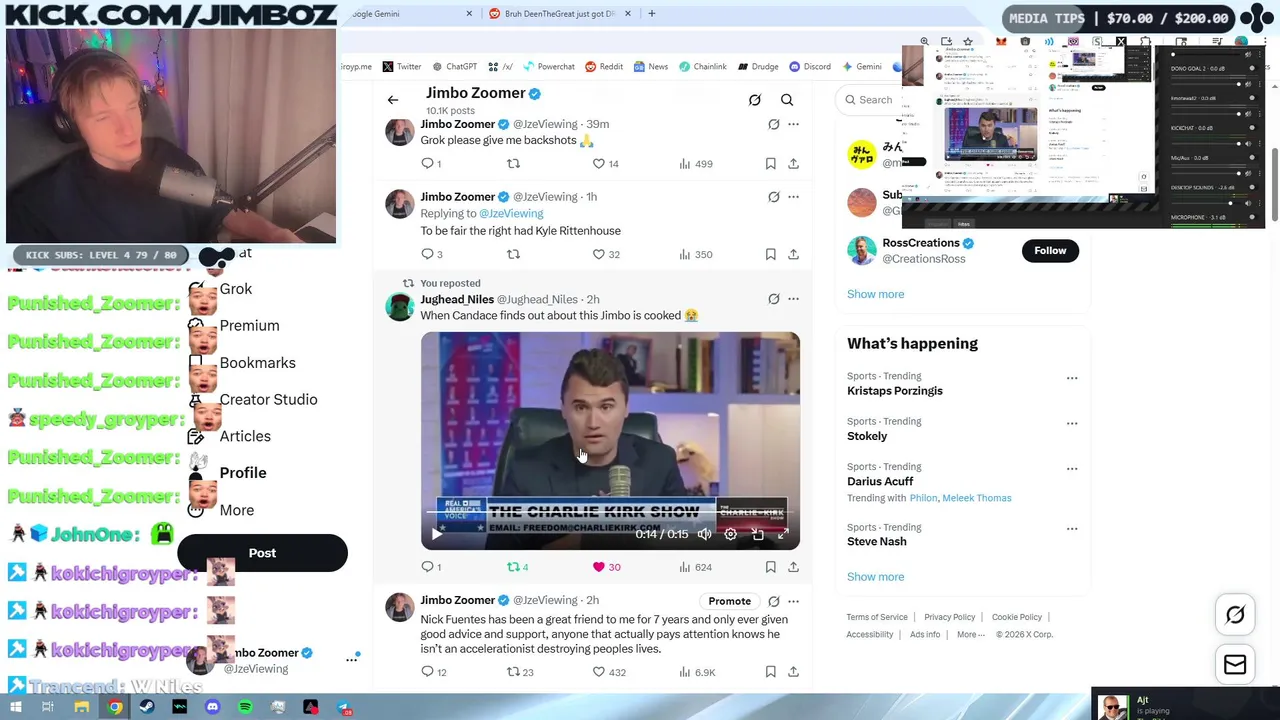The width and height of the screenshot is (1280, 720).
Task: Bookmark the Kyle Rittenhouse post
Action: click(770, 254)
